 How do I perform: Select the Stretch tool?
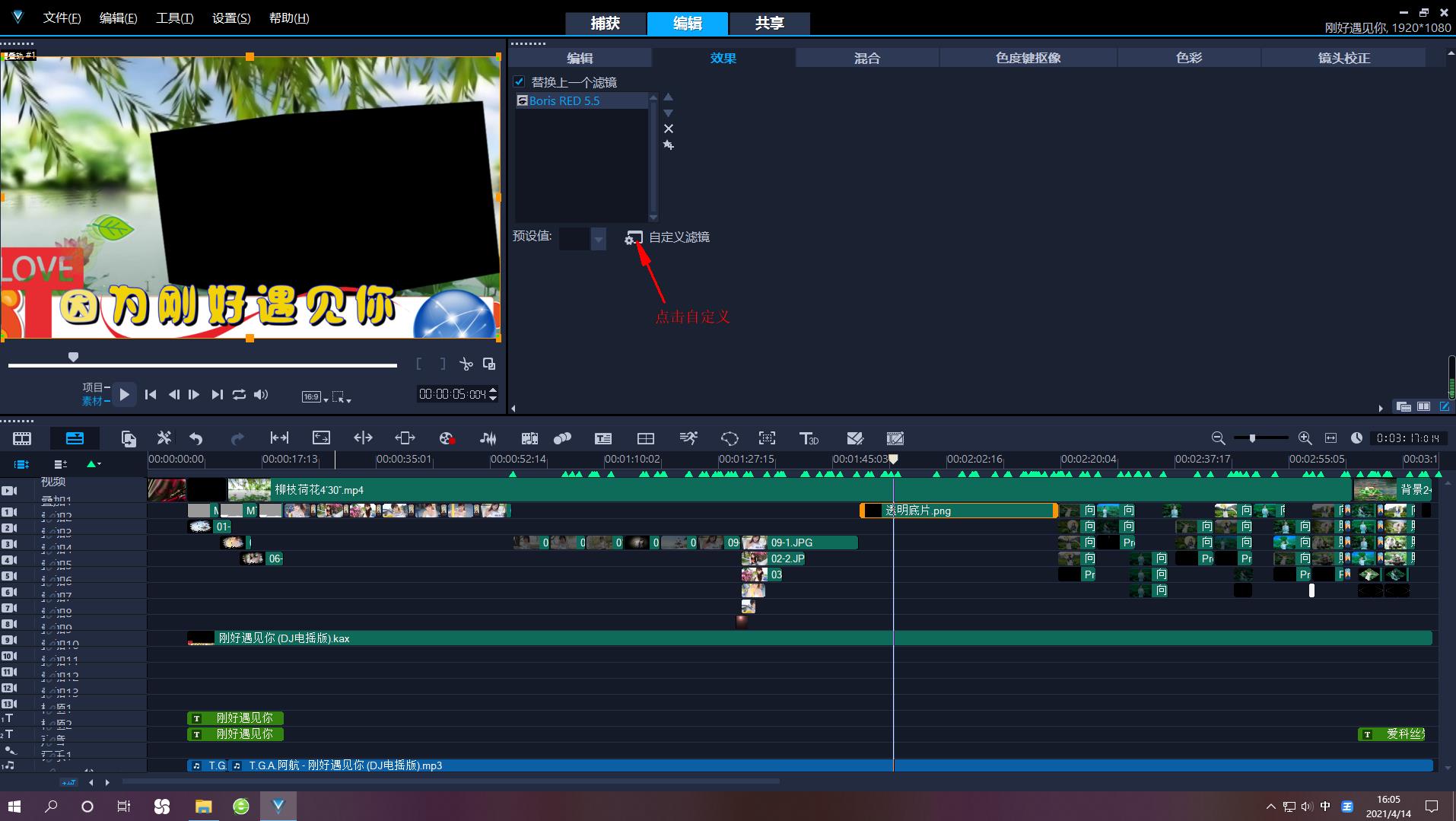pyautogui.click(x=321, y=438)
